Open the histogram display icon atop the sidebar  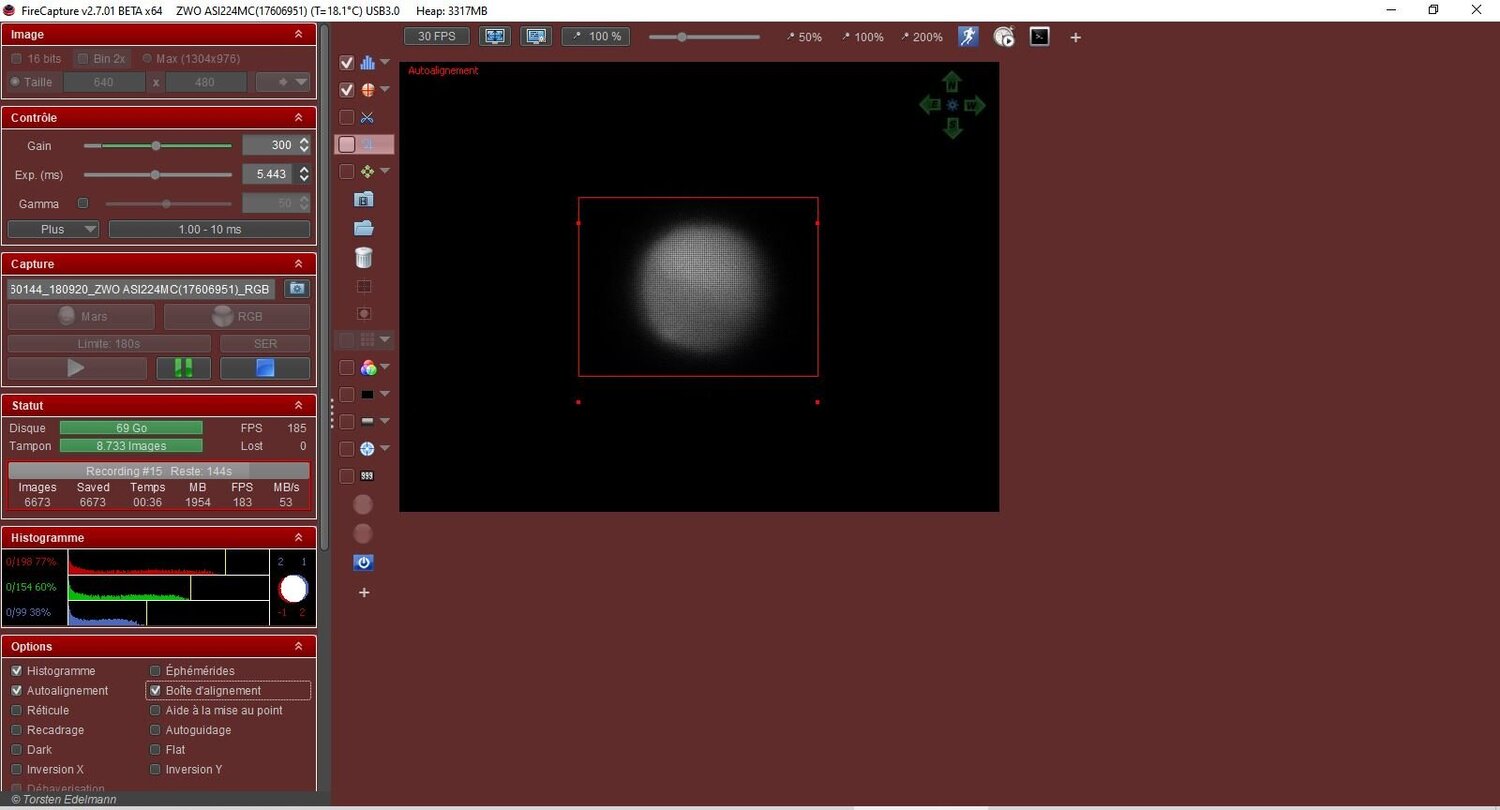[370, 62]
